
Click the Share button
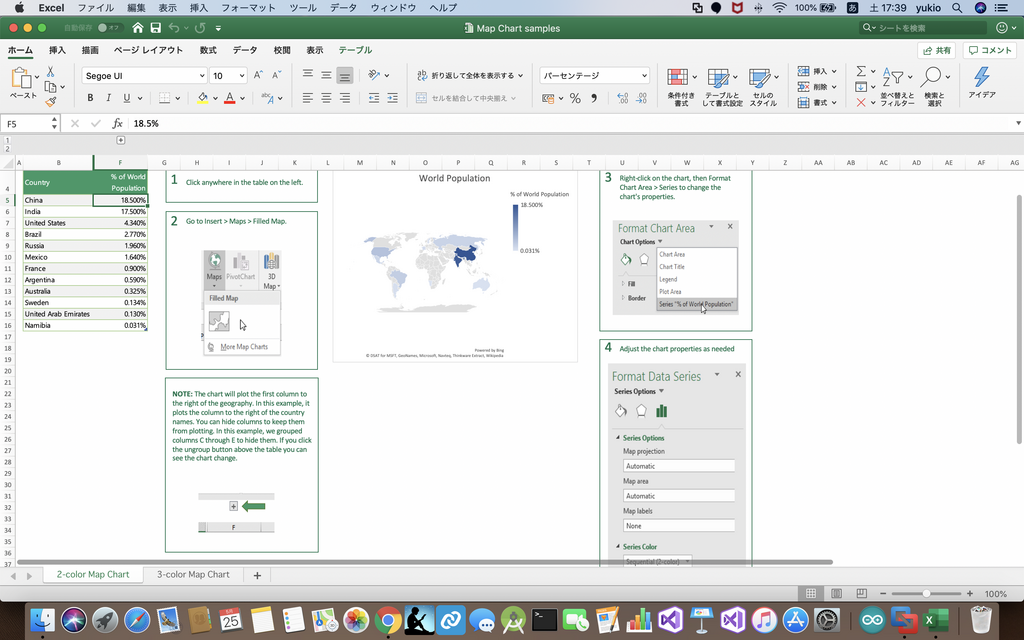(935, 50)
